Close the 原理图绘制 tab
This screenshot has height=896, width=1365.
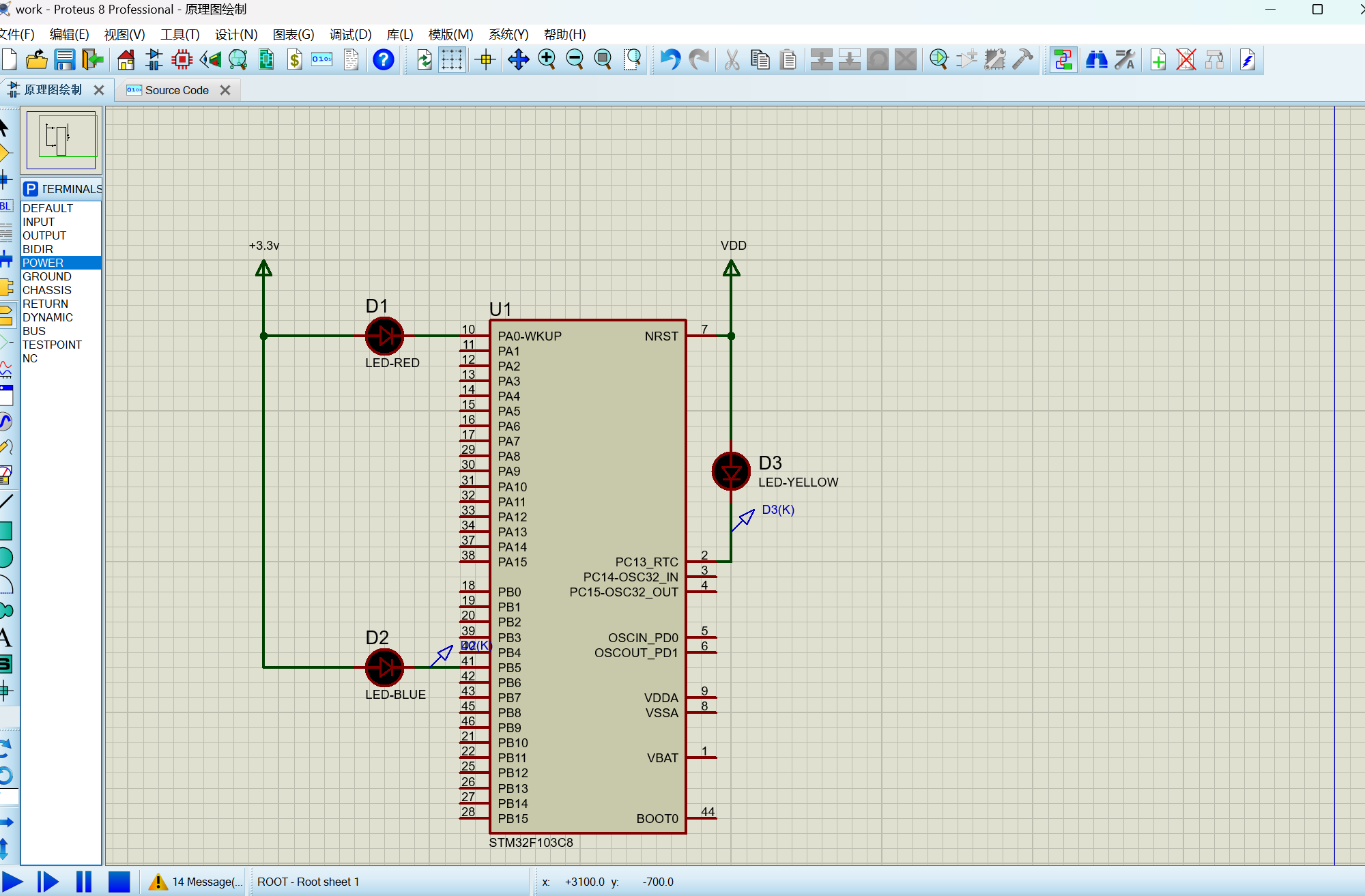tap(99, 90)
